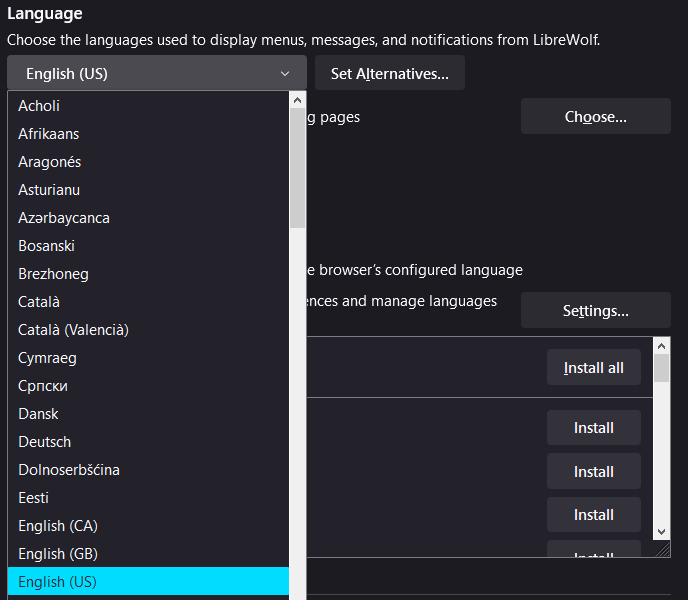The width and height of the screenshot is (688, 600).
Task: Click the chevron on the English (US) dropdown
Action: [285, 74]
